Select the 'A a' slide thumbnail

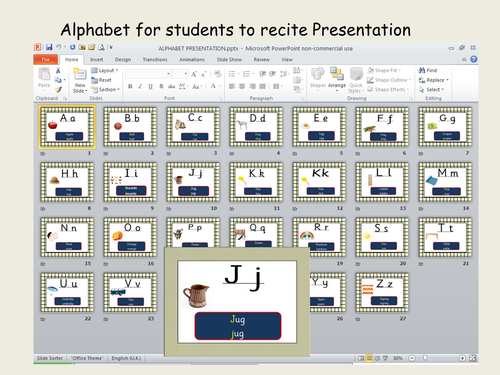click(x=67, y=127)
